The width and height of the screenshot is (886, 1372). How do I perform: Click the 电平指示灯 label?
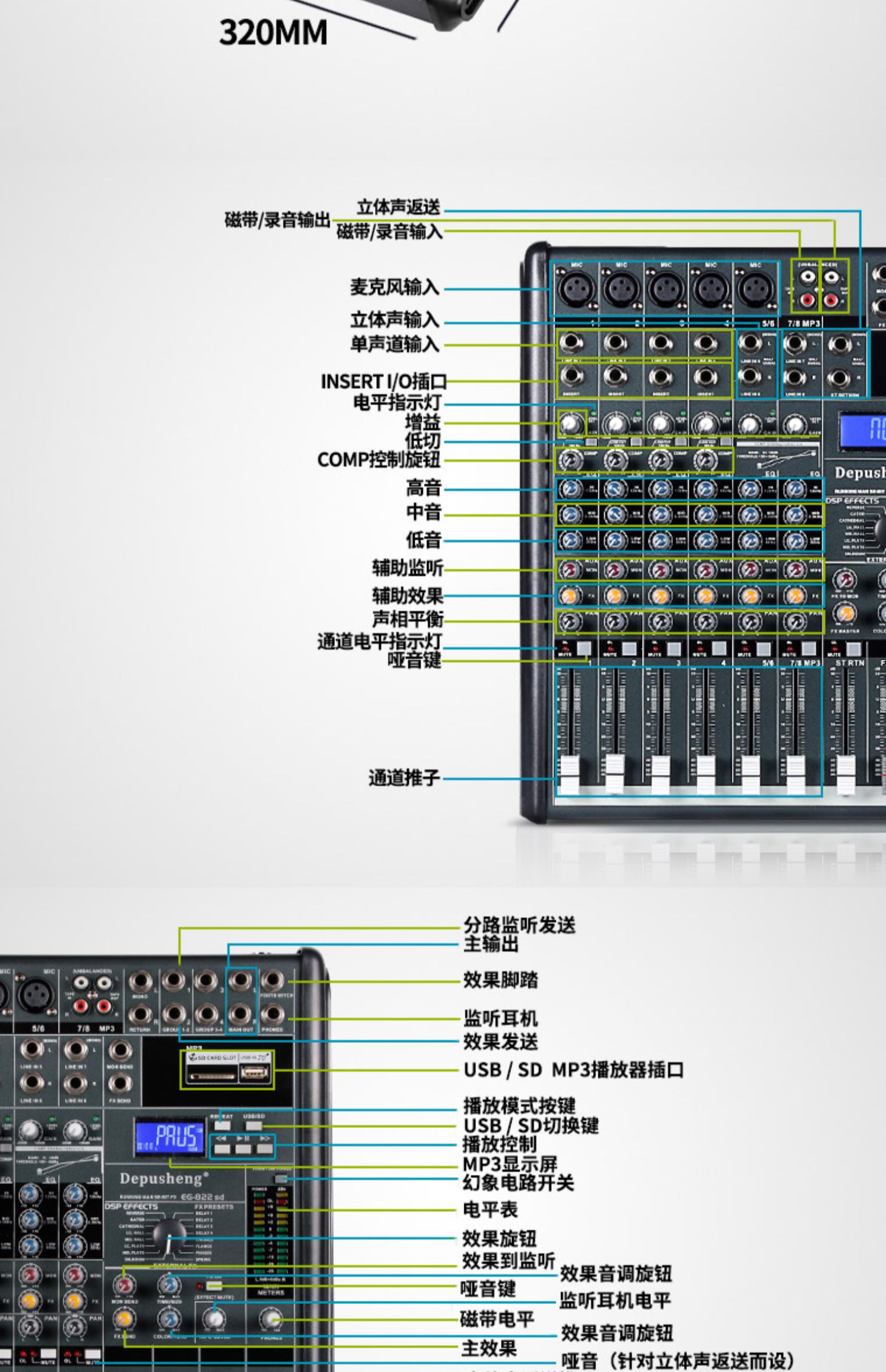pos(397,402)
